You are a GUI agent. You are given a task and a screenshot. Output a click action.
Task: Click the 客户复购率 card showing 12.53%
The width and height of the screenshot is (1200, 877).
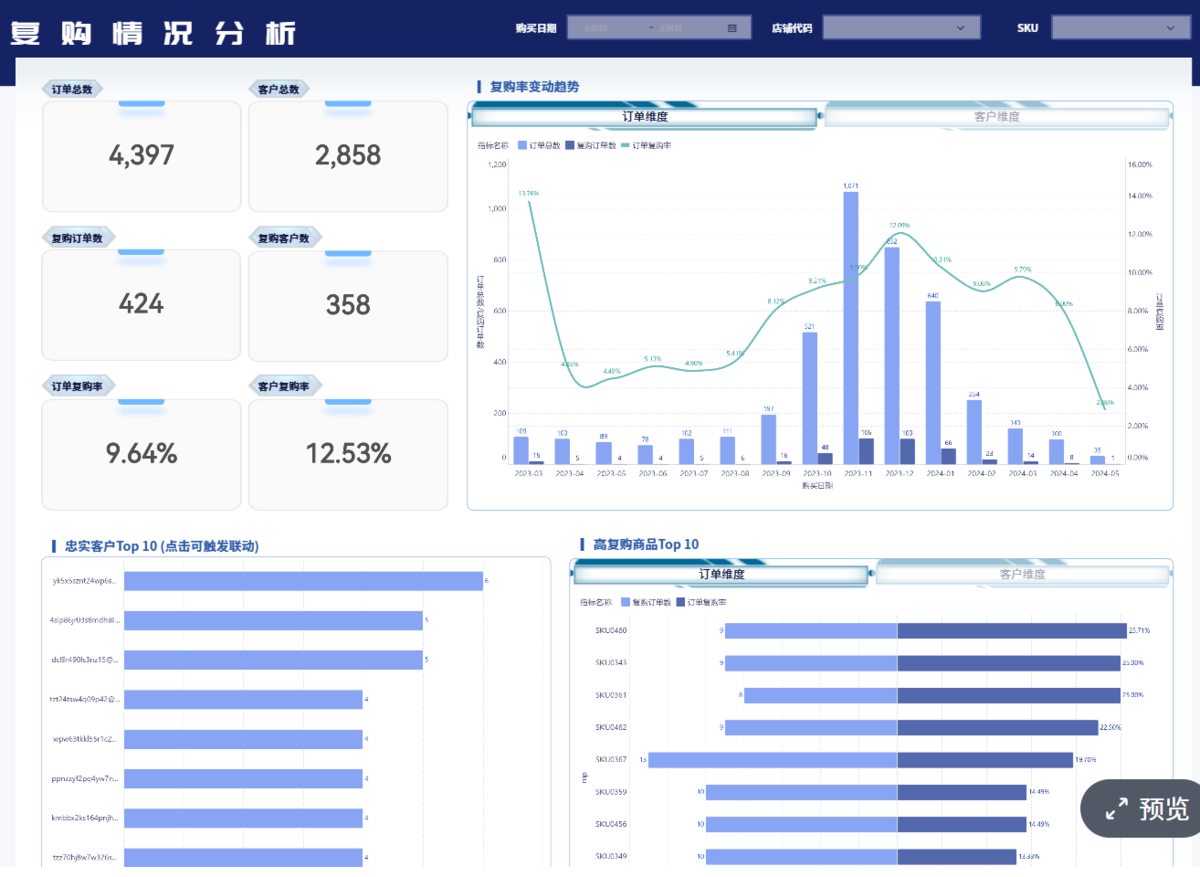pyautogui.click(x=348, y=455)
